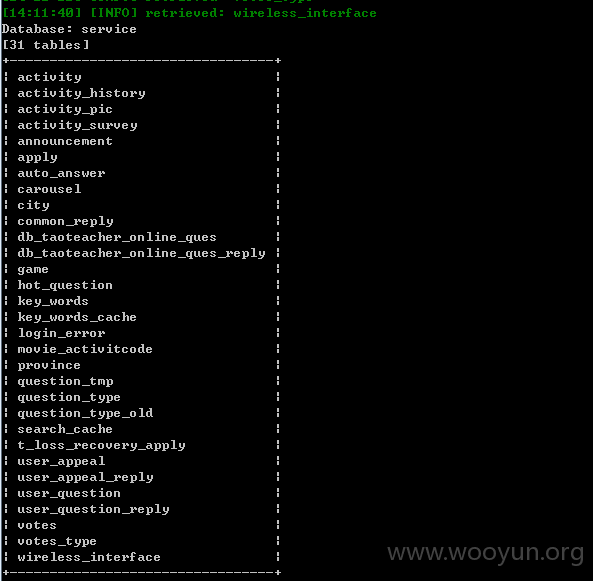Select the 'user_appeal' table name
Viewport: 593px width, 581px height.
(61, 461)
